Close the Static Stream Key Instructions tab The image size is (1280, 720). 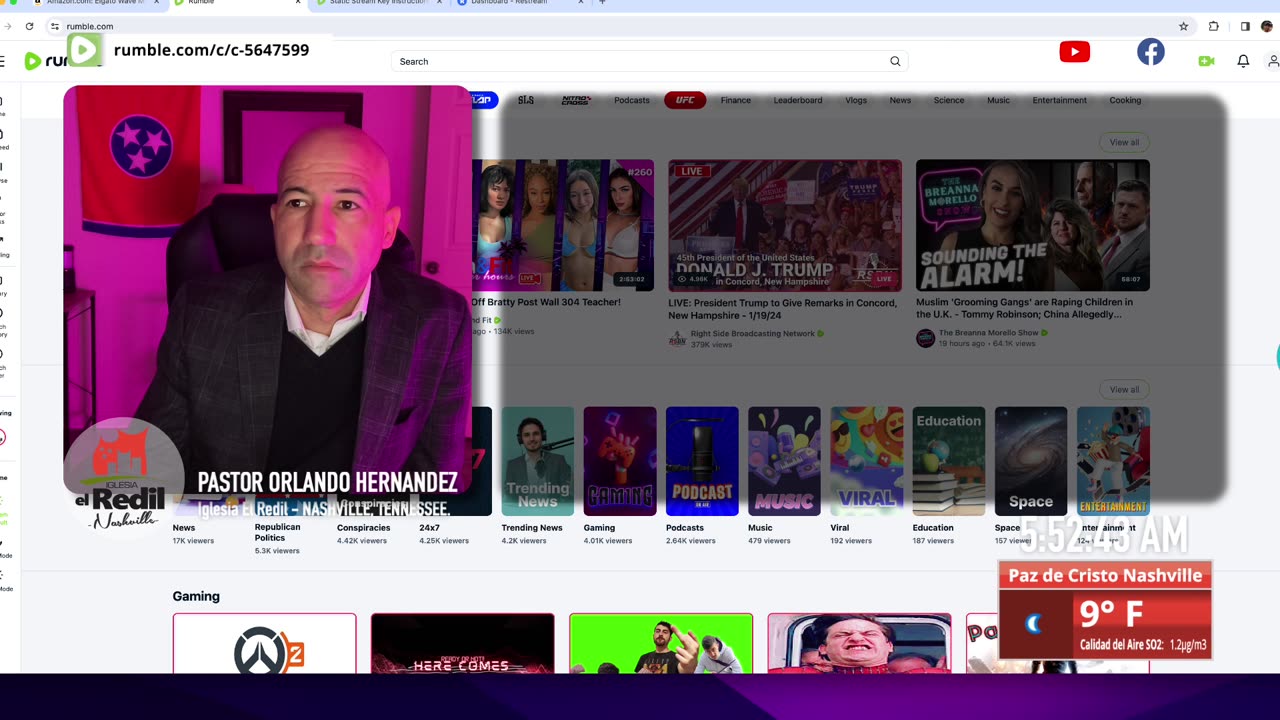439,3
